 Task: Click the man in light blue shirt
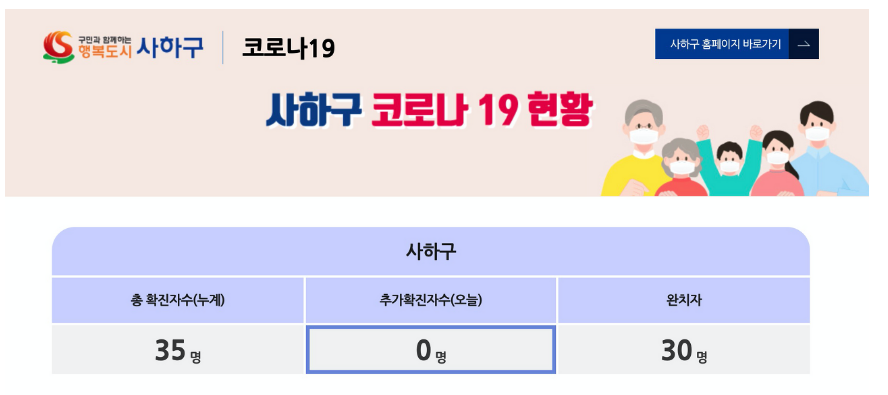pos(827,149)
